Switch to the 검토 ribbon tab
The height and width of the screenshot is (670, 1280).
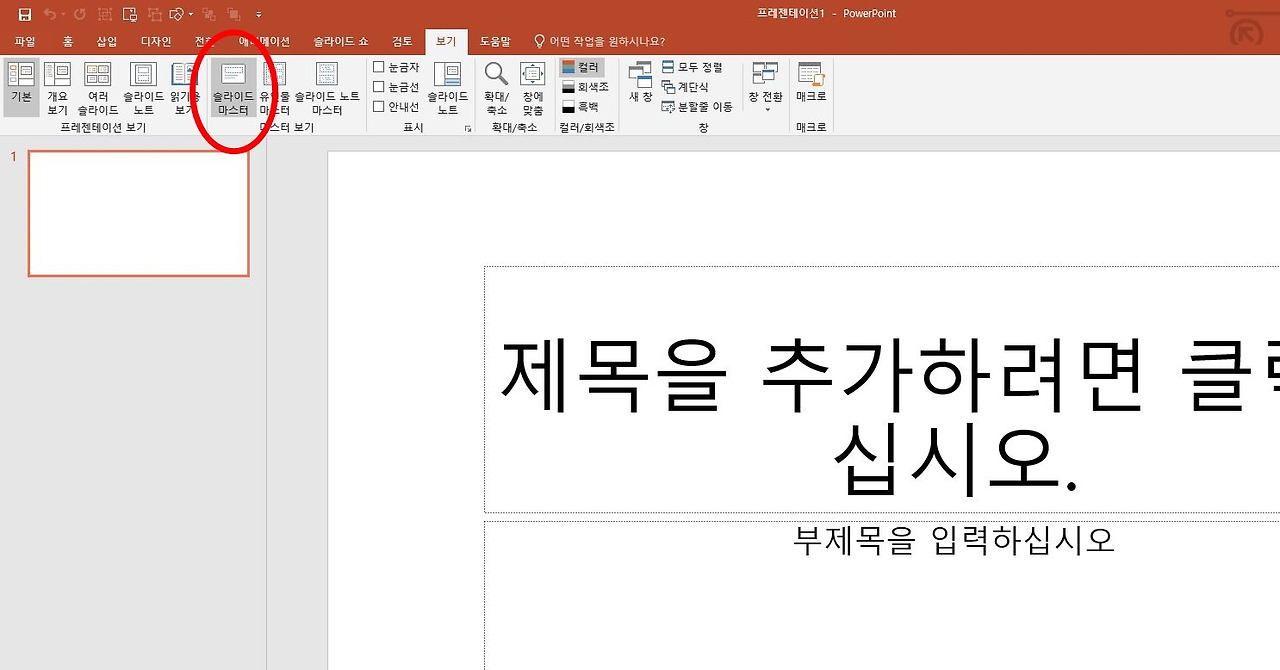click(402, 42)
